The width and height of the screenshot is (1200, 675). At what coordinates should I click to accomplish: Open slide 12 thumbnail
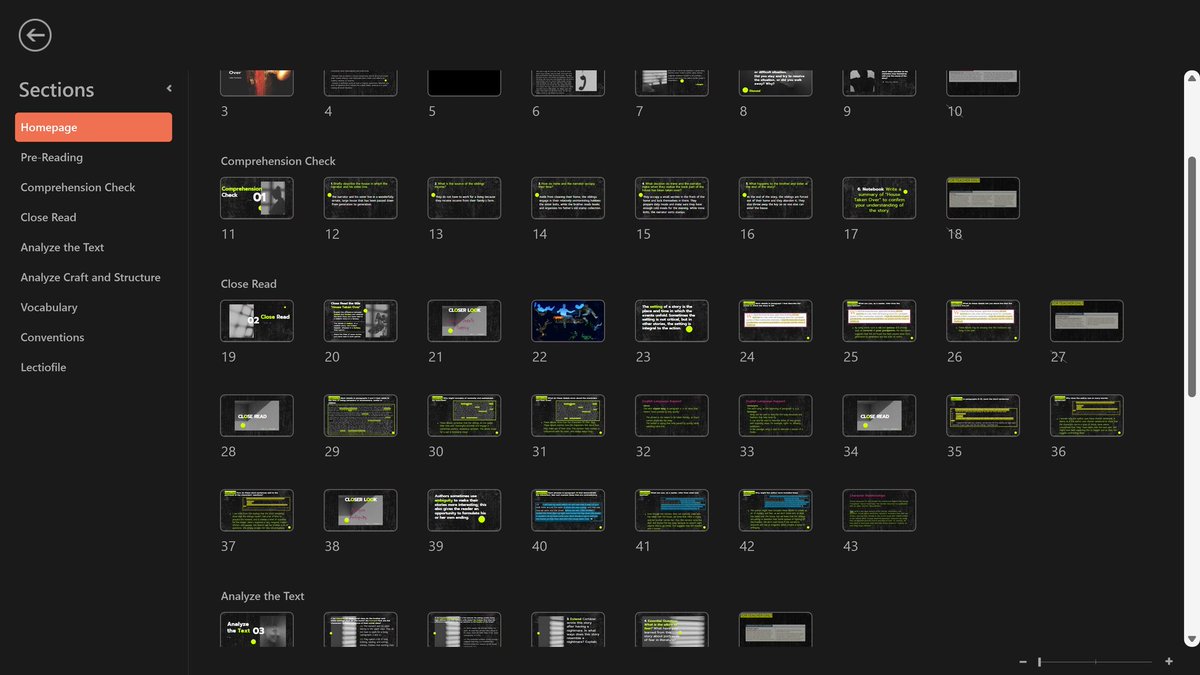point(361,198)
